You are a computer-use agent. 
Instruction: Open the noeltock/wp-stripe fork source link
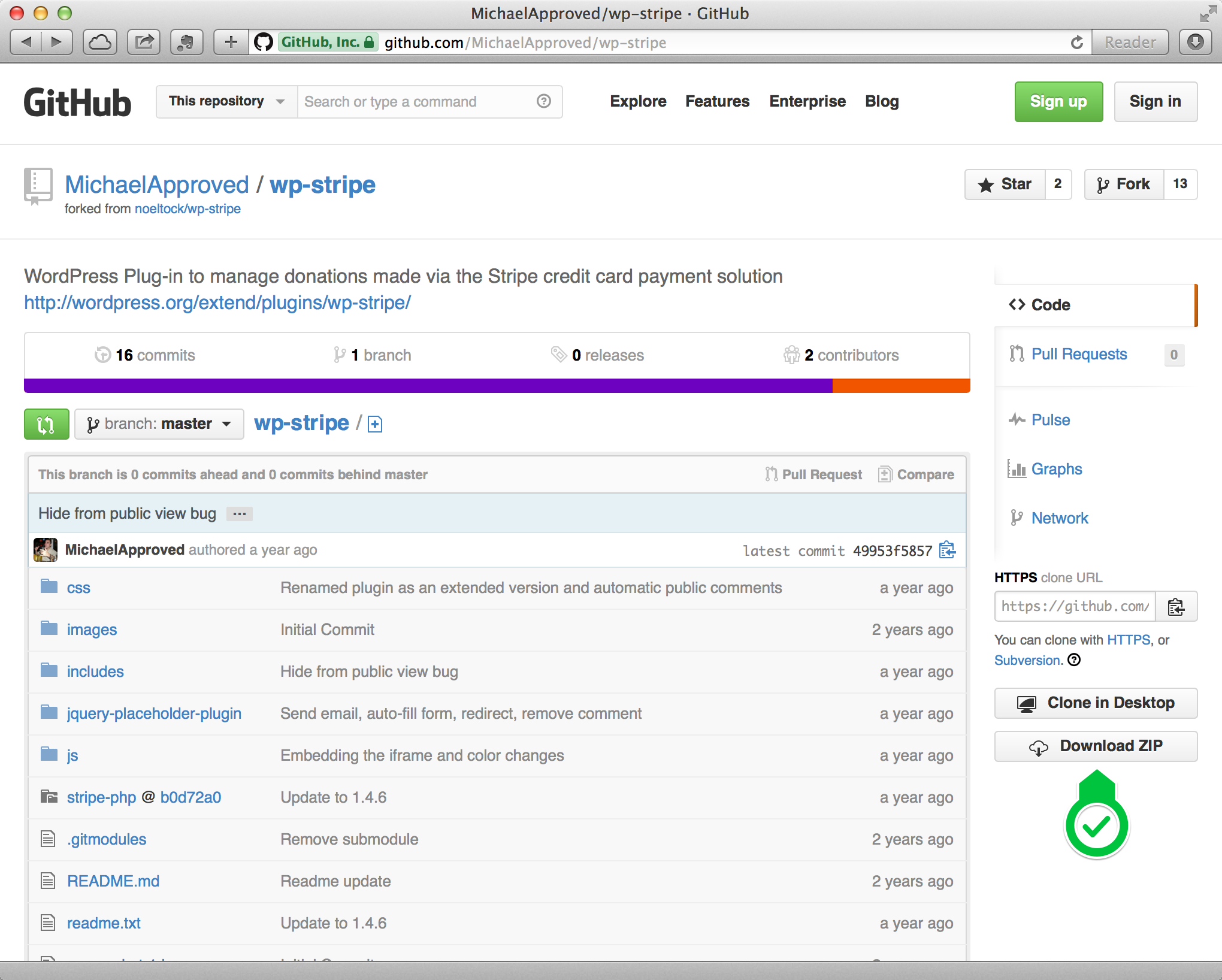coord(187,209)
